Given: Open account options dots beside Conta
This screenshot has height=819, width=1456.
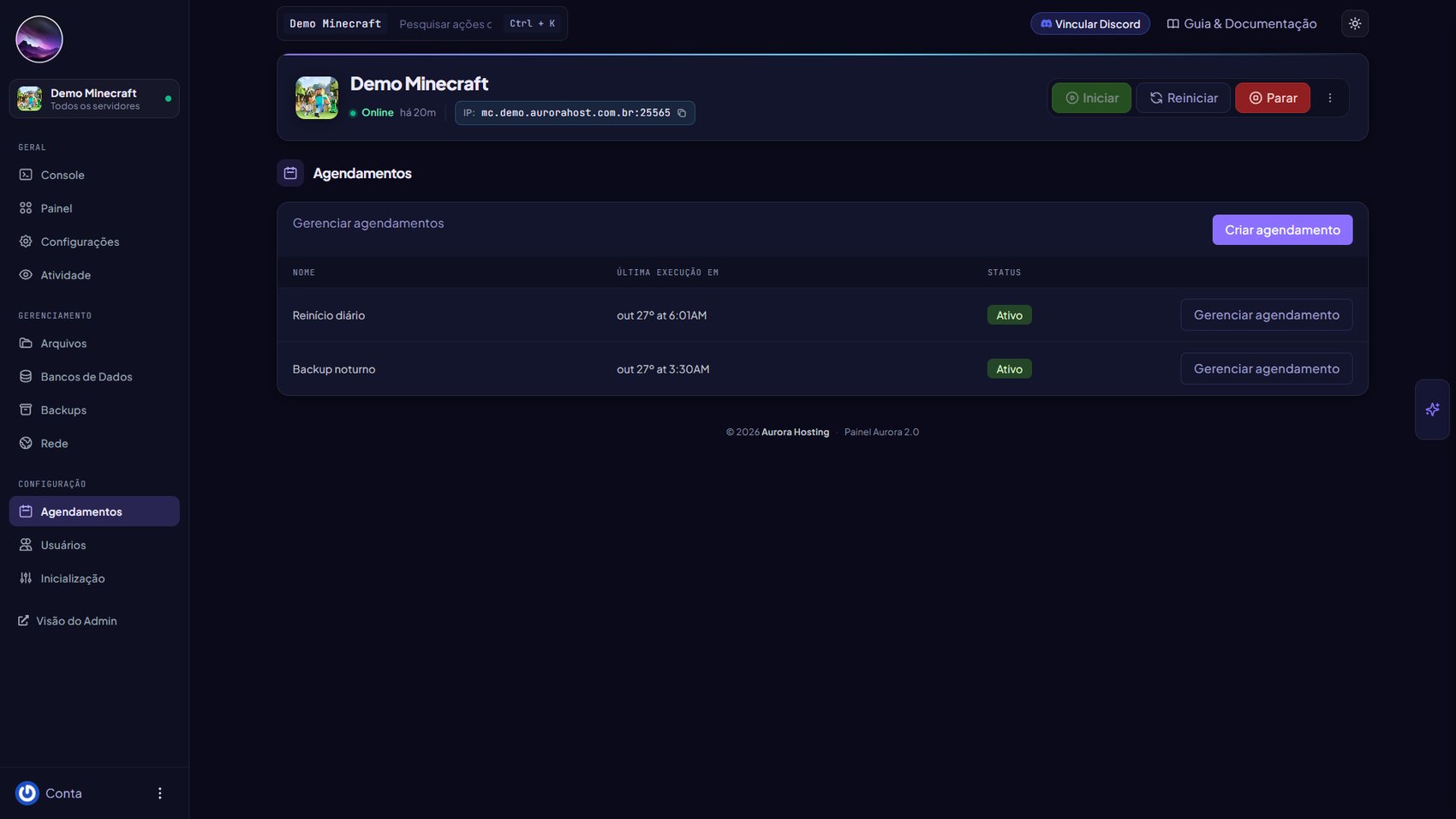Looking at the screenshot, I should (x=159, y=793).
